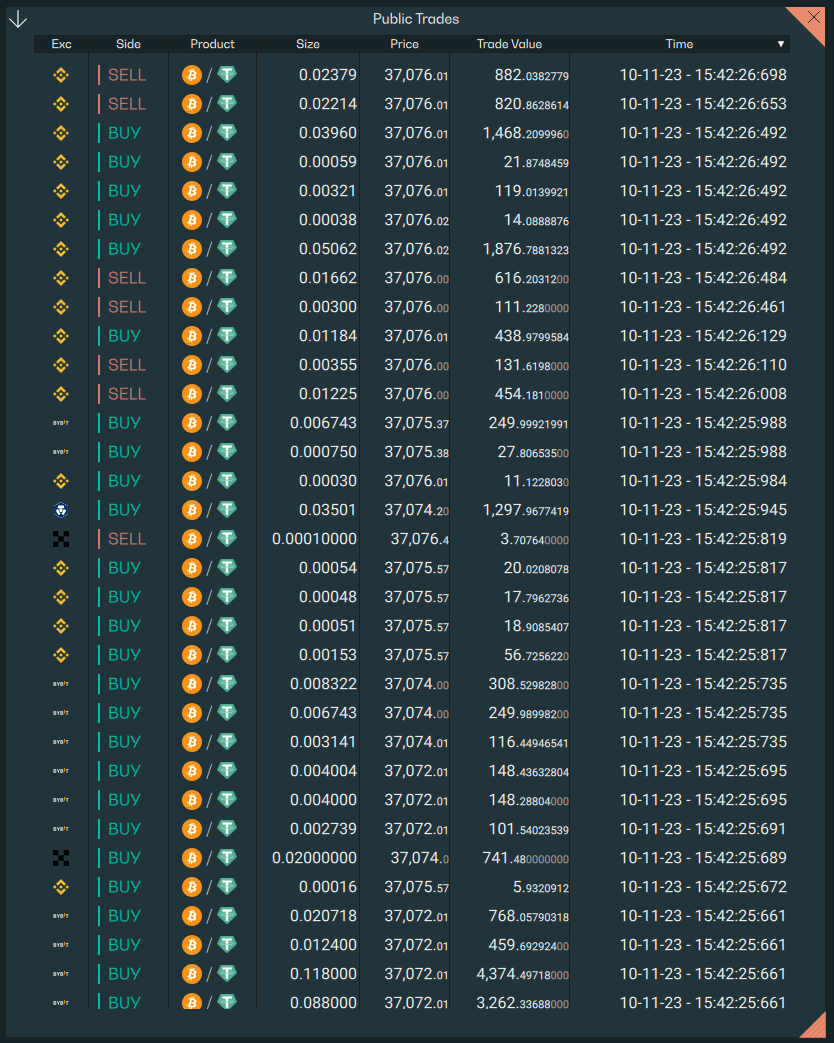Screen dimensions: 834x1043
Task: Click Tether icon in row with size 0.05062
Action: [227, 249]
